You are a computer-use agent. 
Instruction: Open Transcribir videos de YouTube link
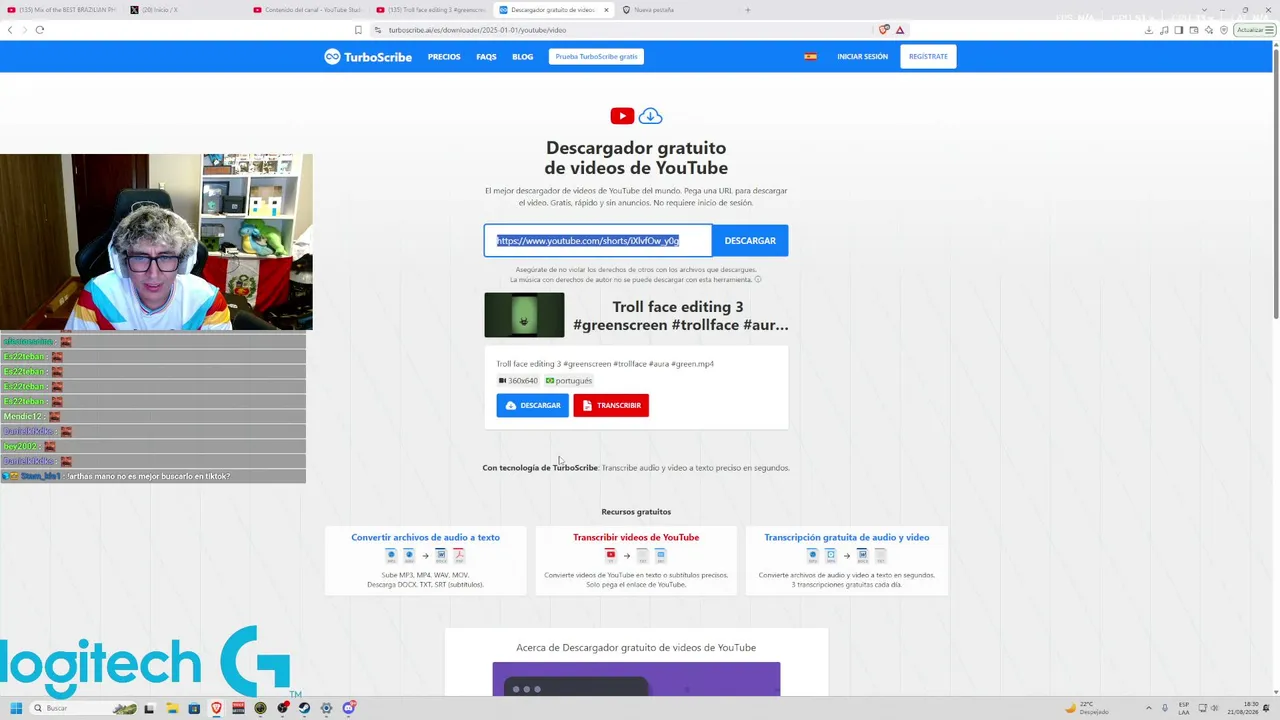click(x=636, y=538)
